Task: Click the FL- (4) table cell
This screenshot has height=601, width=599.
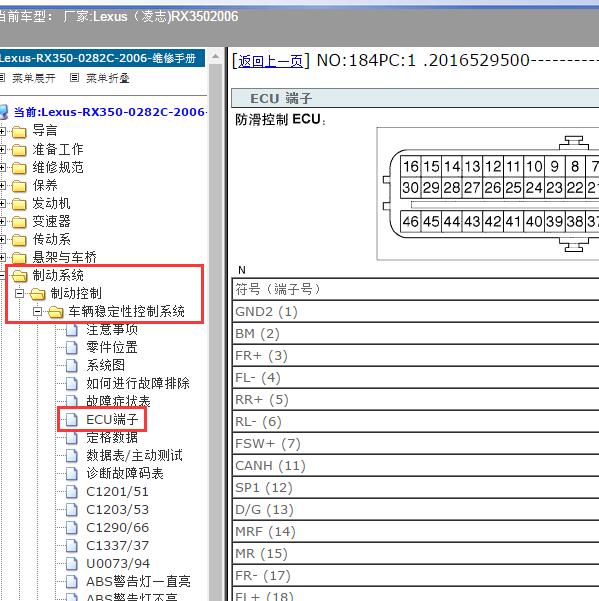Action: tap(416, 378)
